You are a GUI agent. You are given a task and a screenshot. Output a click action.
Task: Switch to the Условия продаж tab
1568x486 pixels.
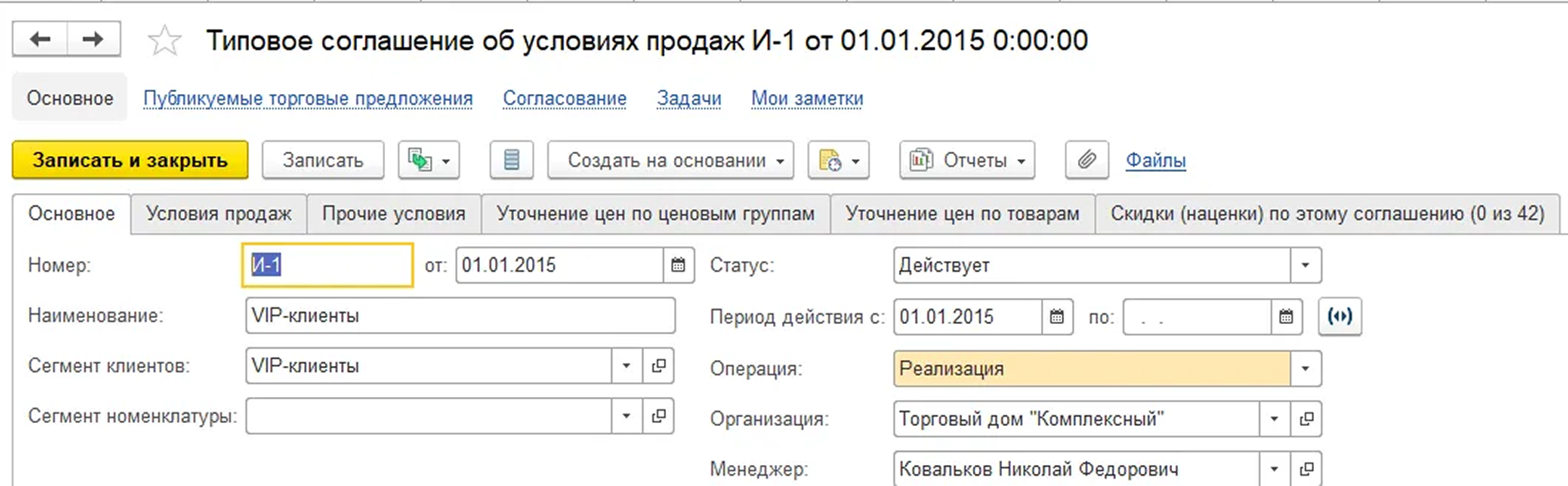click(x=219, y=214)
